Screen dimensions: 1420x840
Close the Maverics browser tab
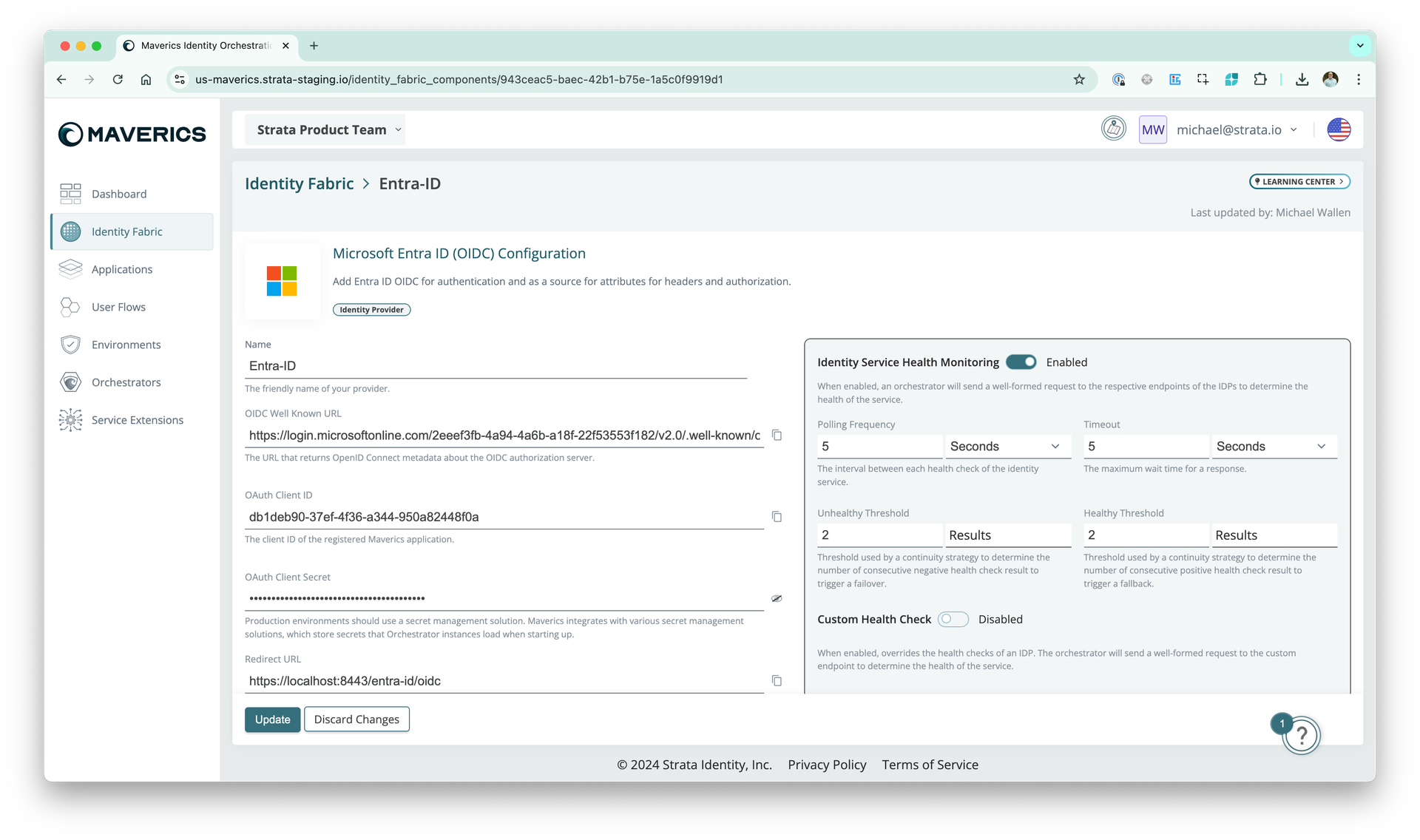pyautogui.click(x=285, y=46)
